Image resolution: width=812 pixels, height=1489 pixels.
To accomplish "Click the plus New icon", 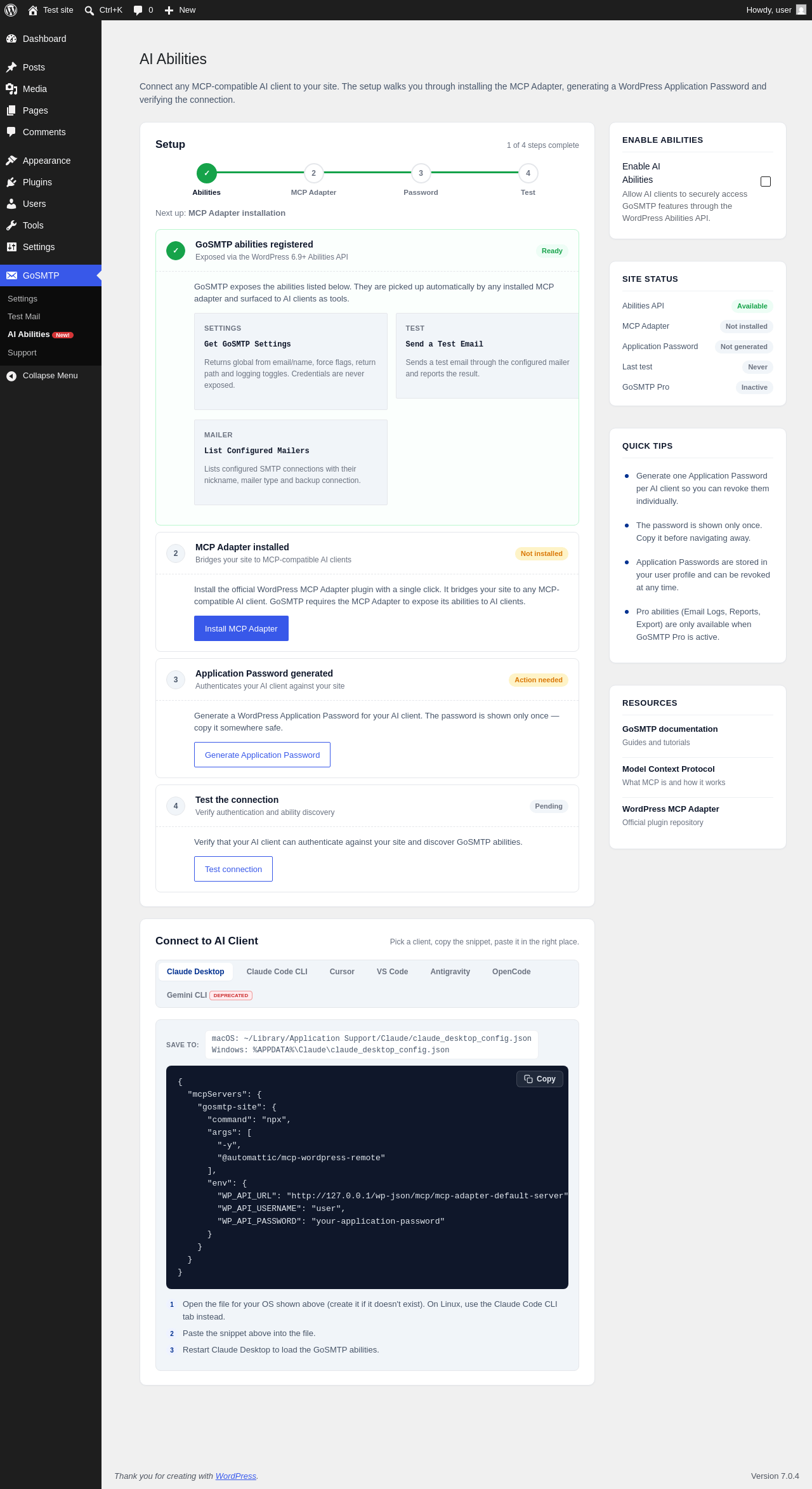I will [169, 10].
